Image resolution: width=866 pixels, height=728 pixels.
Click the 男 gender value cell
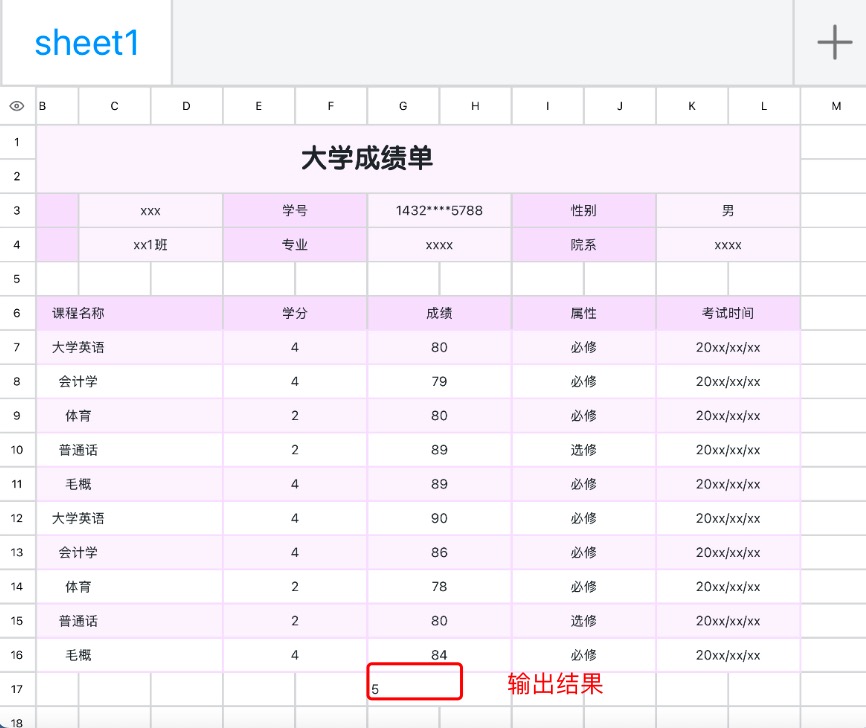coord(728,210)
